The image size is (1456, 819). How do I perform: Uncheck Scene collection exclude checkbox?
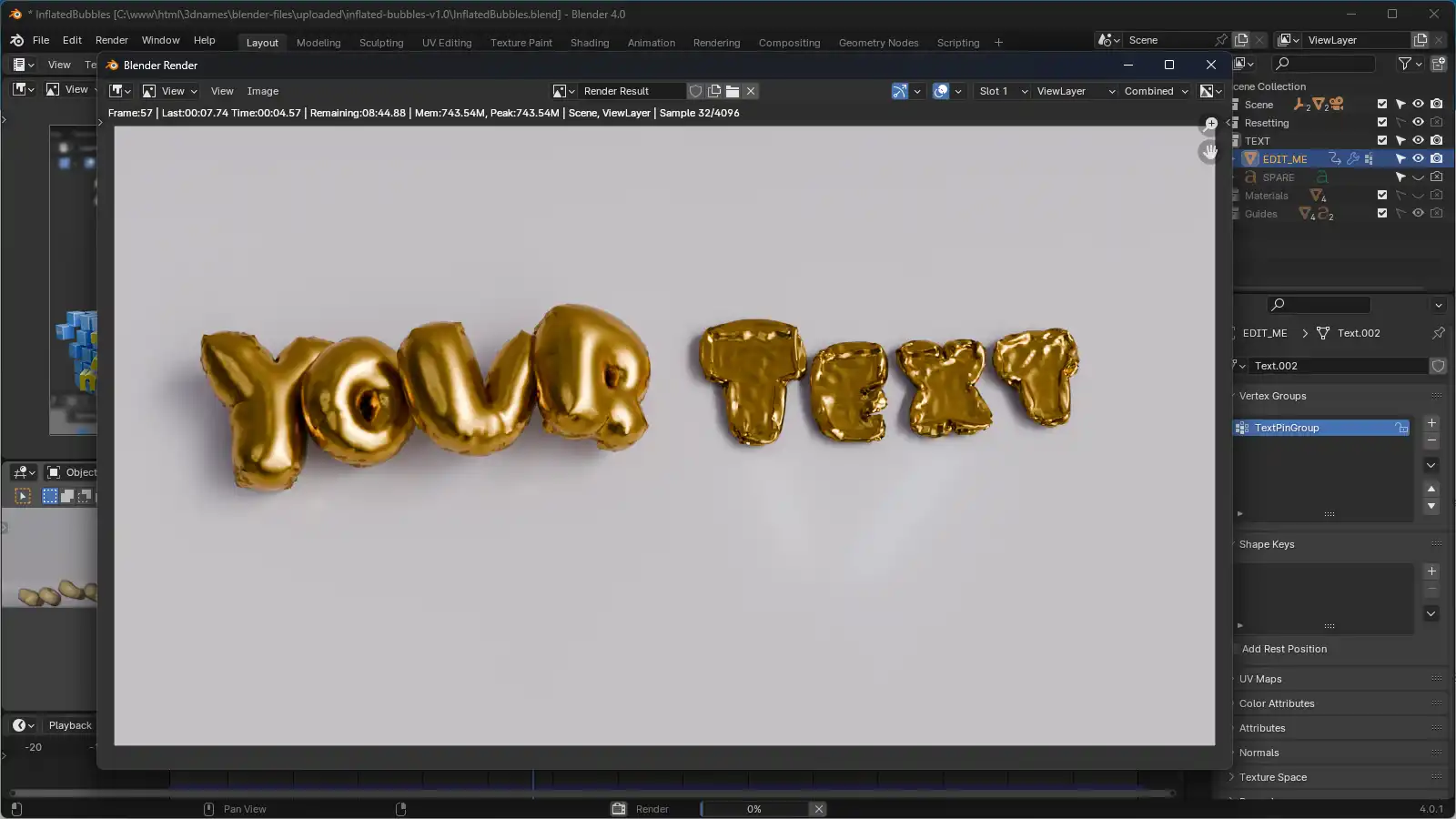tap(1382, 104)
